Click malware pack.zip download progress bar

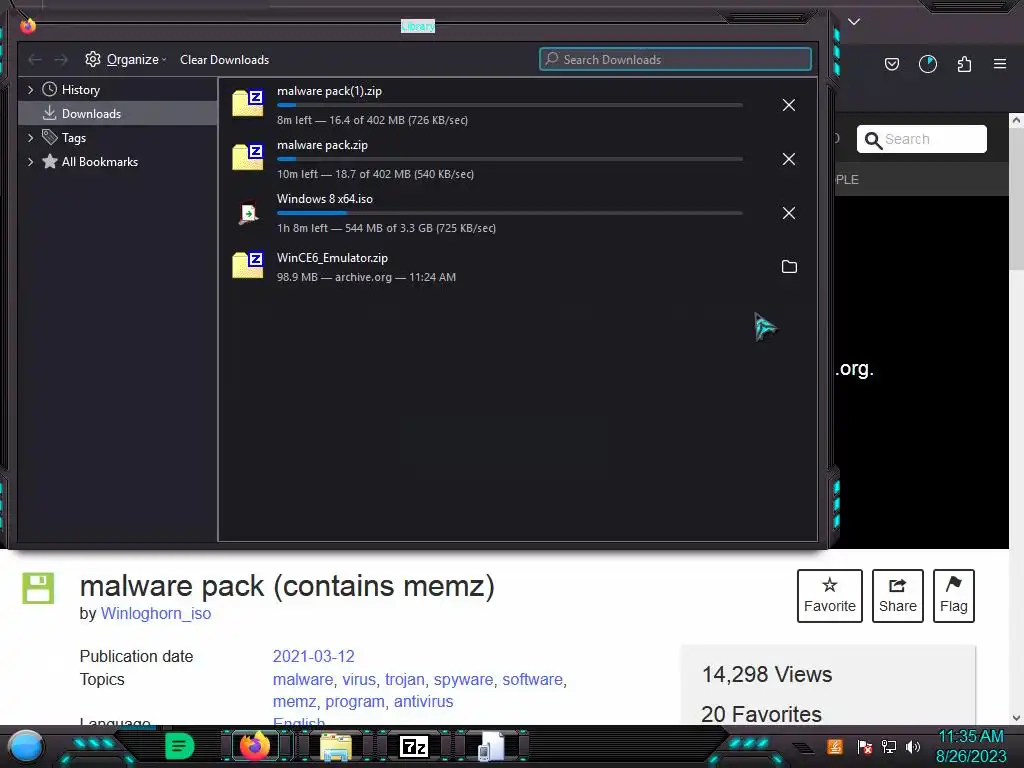coord(509,159)
